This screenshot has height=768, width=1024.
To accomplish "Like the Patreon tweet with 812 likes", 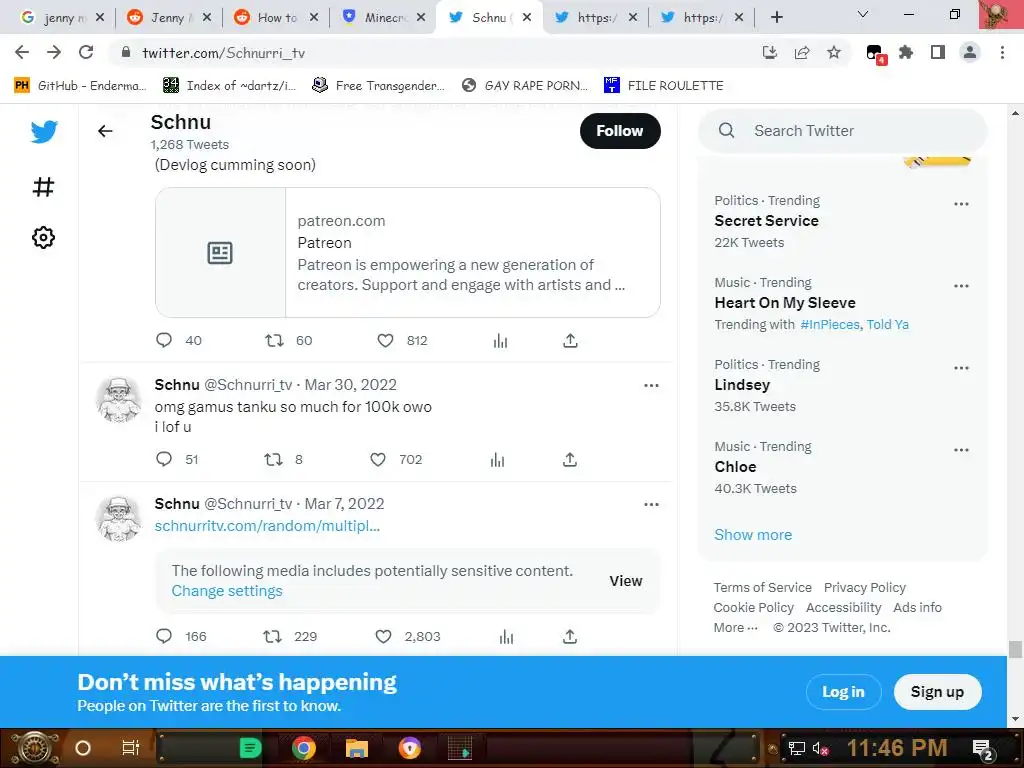I will point(385,340).
